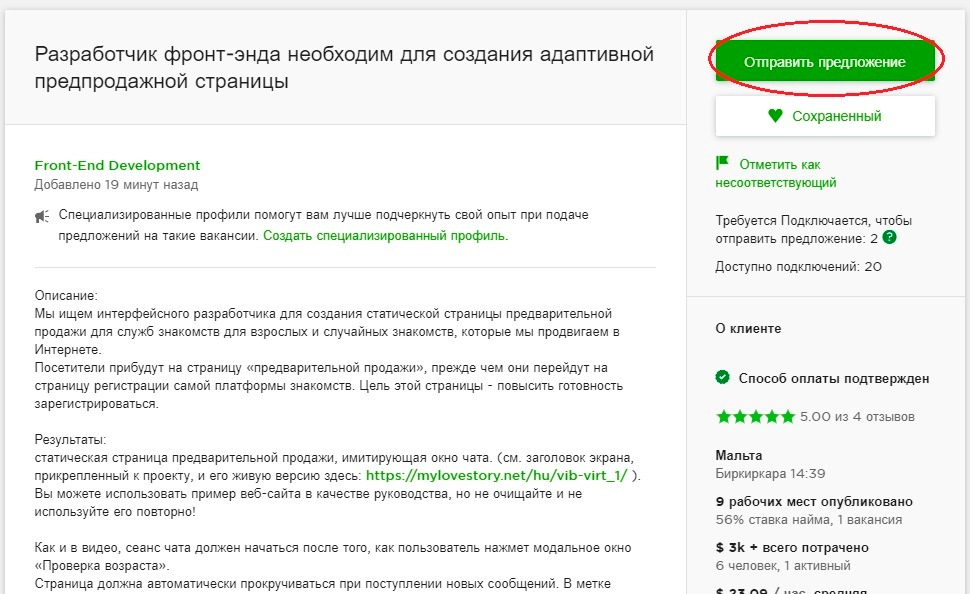This screenshot has height=594, width=970.
Task: Click the Мальта client location
Action: click(x=739, y=455)
